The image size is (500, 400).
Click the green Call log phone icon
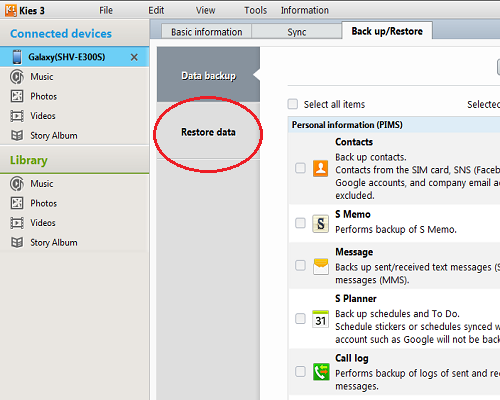[321, 372]
